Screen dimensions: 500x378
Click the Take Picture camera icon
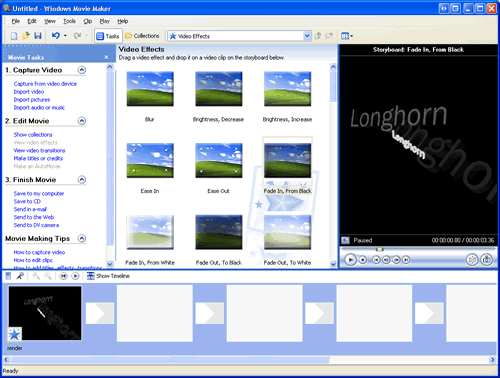click(x=487, y=259)
